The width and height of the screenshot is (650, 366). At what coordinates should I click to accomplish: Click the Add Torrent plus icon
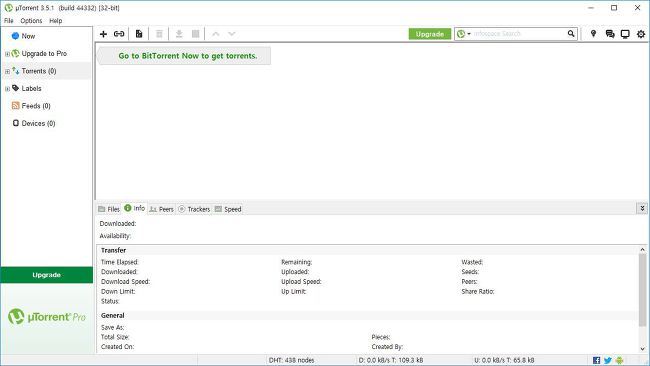(103, 34)
